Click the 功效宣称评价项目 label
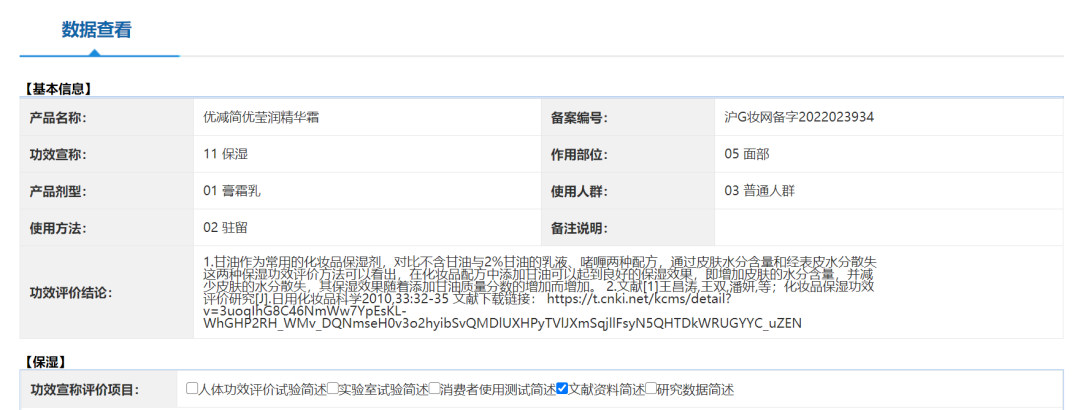 point(85,390)
